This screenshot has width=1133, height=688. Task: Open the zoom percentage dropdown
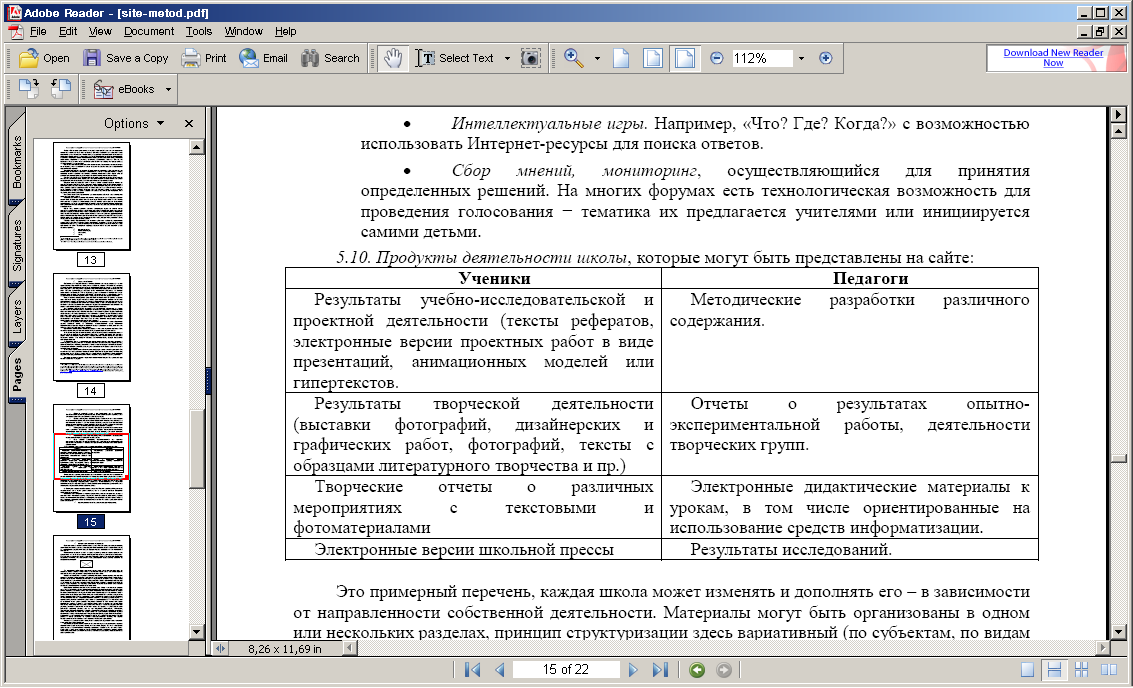[x=801, y=59]
